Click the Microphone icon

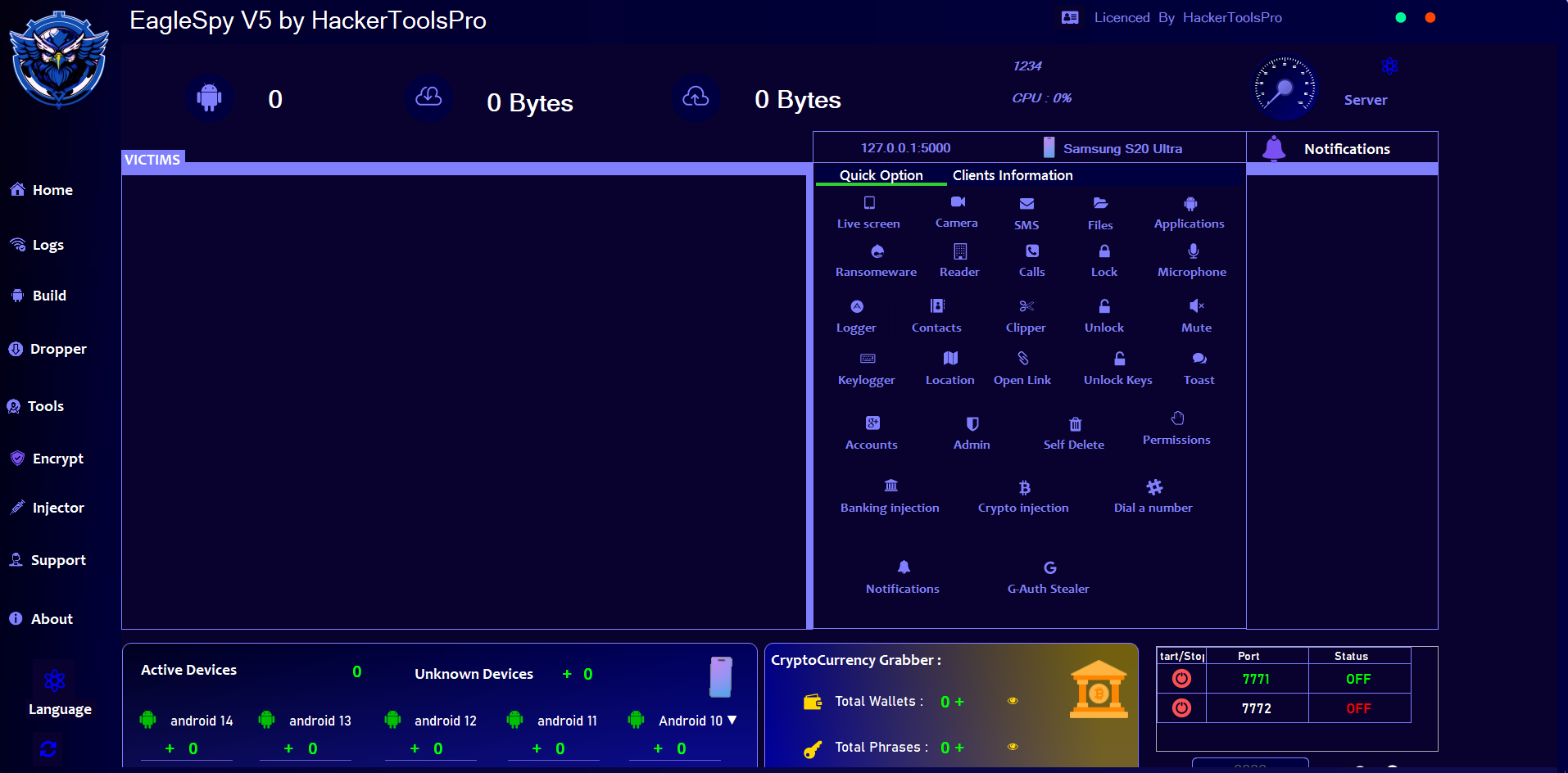pos(1193,251)
